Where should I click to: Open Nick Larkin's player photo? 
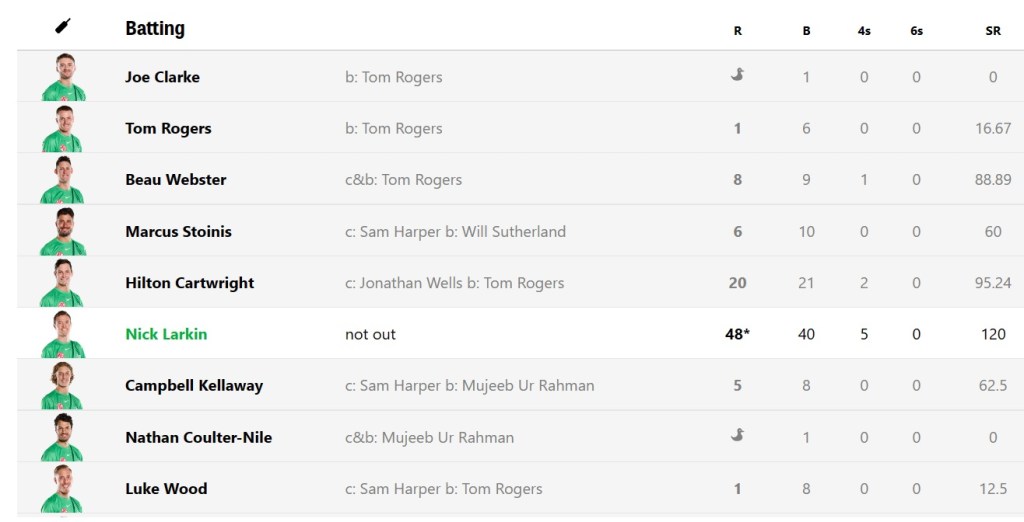coord(64,334)
